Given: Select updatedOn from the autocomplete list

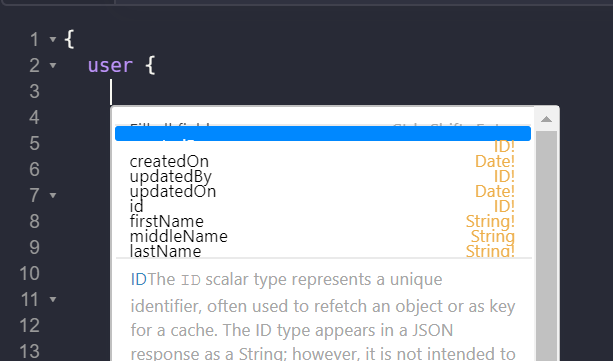Looking at the screenshot, I should tap(323, 191).
